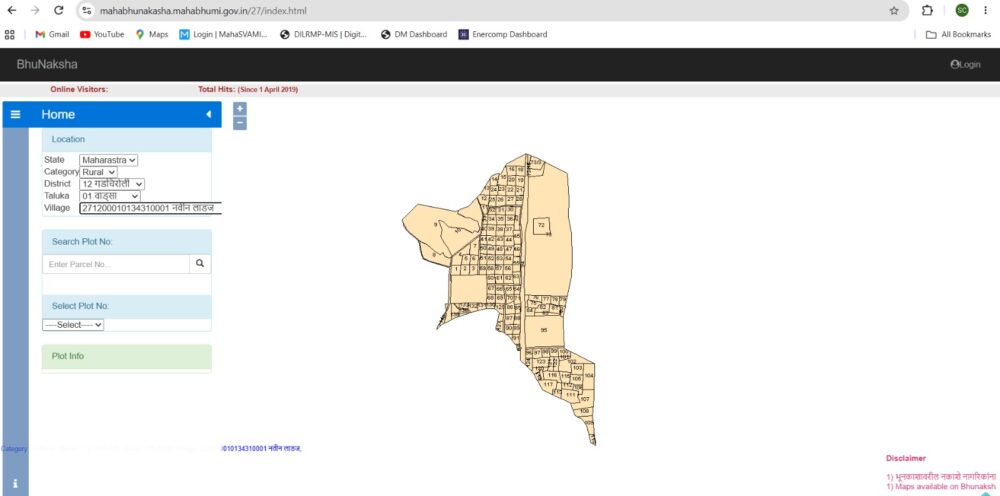Select plot 103 on the map
1000x496 pixels.
577,368
